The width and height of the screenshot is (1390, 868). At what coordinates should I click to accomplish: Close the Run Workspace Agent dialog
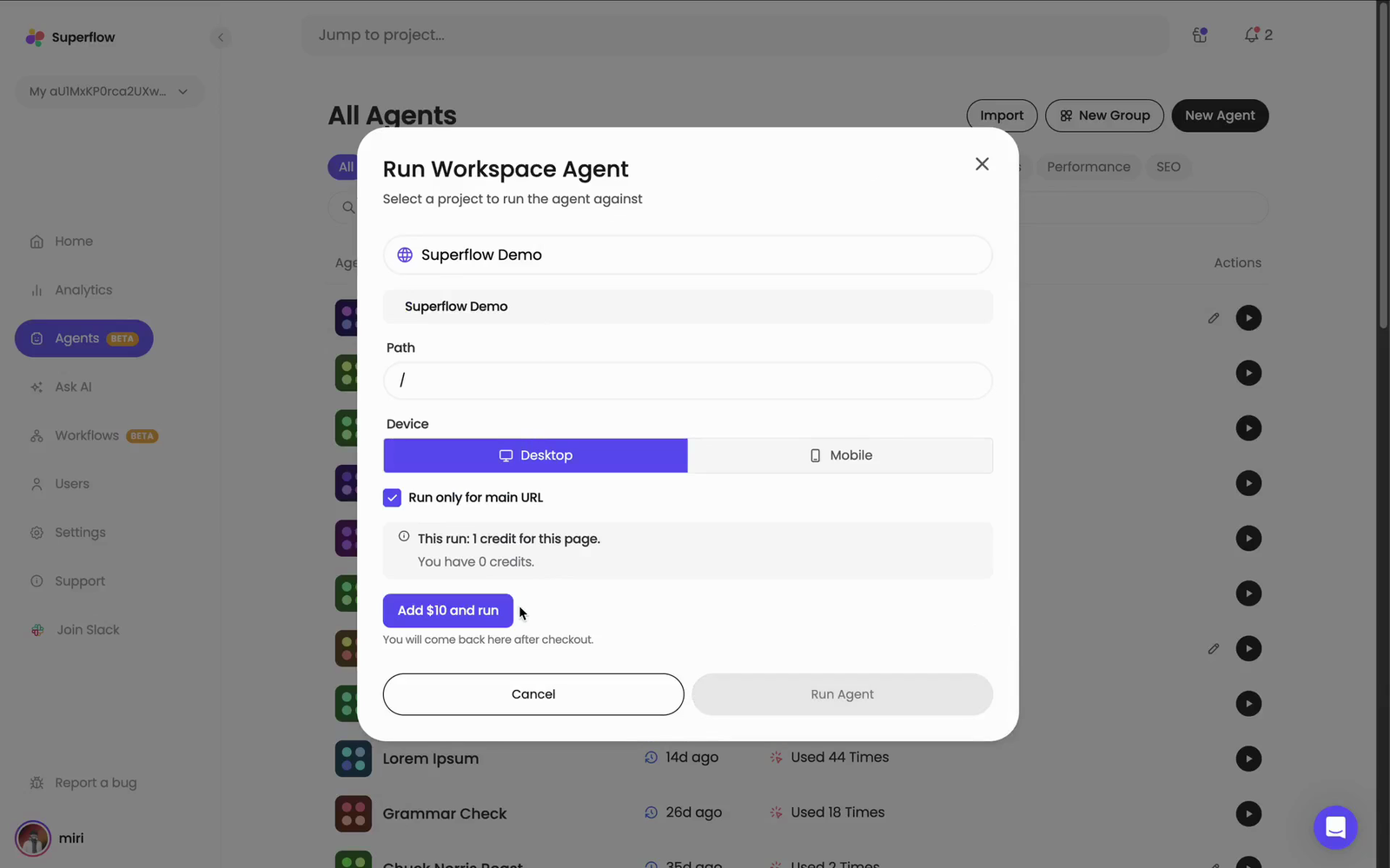982,164
